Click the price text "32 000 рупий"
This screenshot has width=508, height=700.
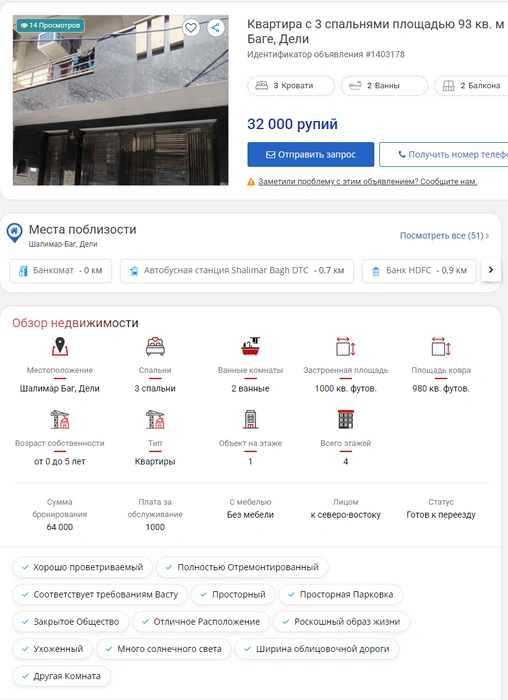tap(292, 124)
